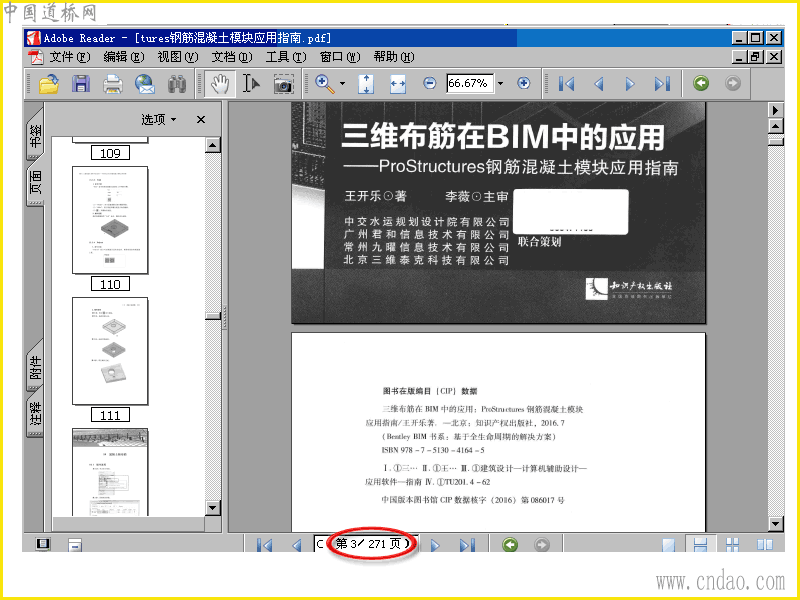Screen dimensions: 800x600
Task: Go to previous page in top toolbar
Action: pos(599,84)
